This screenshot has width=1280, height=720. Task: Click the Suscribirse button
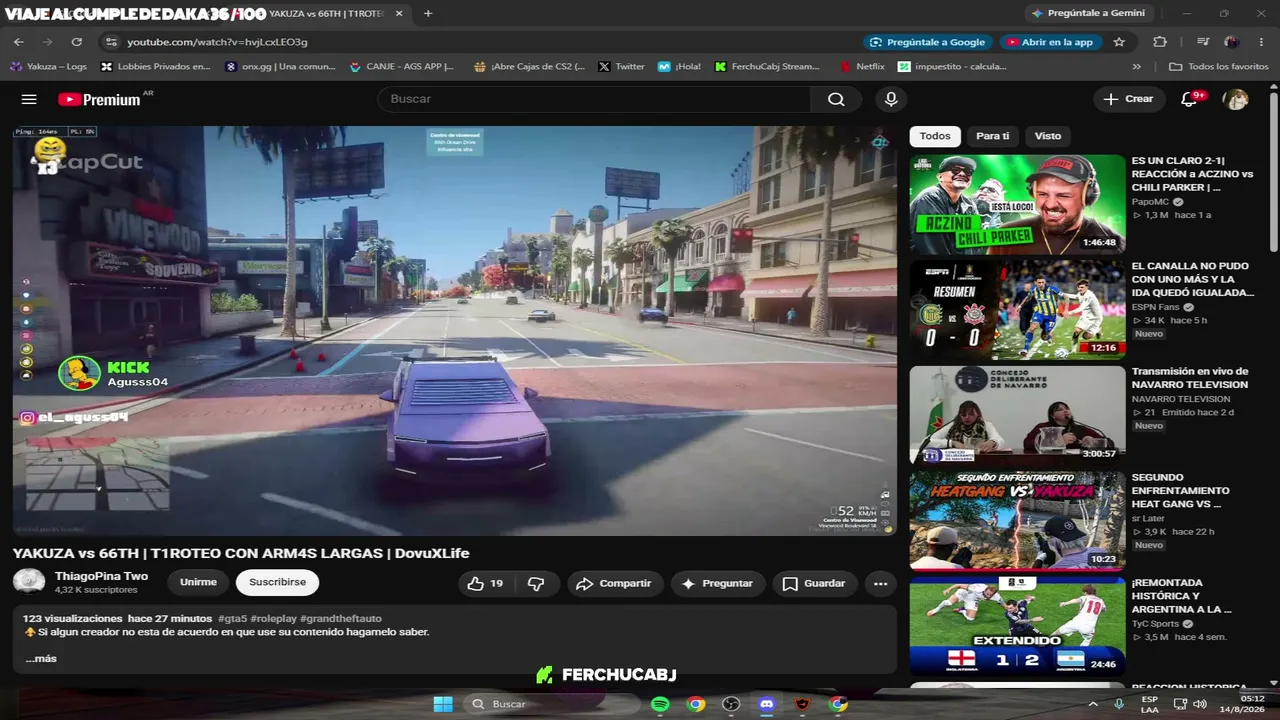277,582
